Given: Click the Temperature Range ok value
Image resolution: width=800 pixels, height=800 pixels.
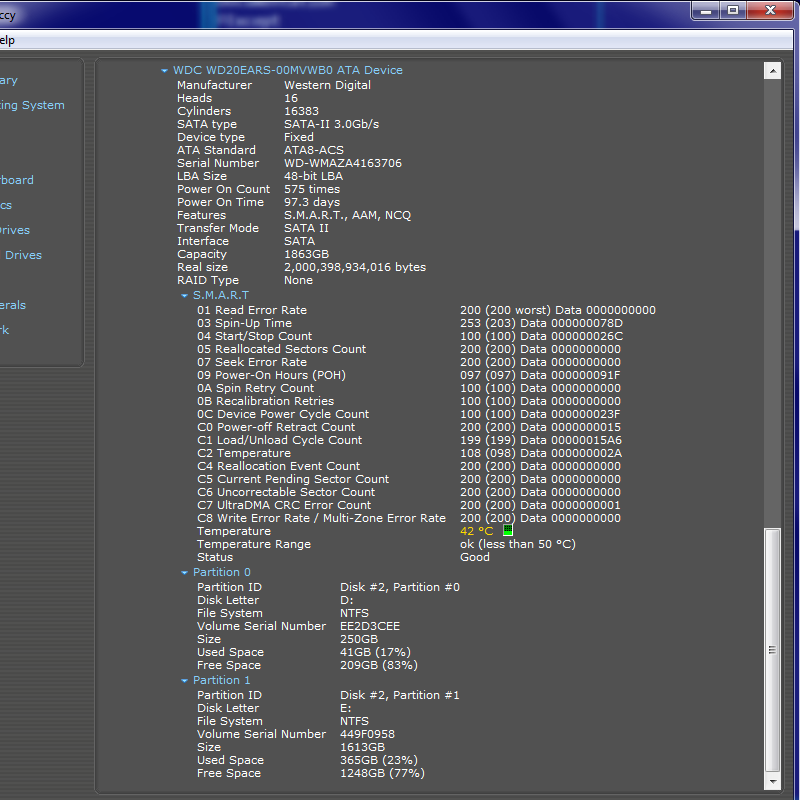Looking at the screenshot, I should [x=517, y=544].
